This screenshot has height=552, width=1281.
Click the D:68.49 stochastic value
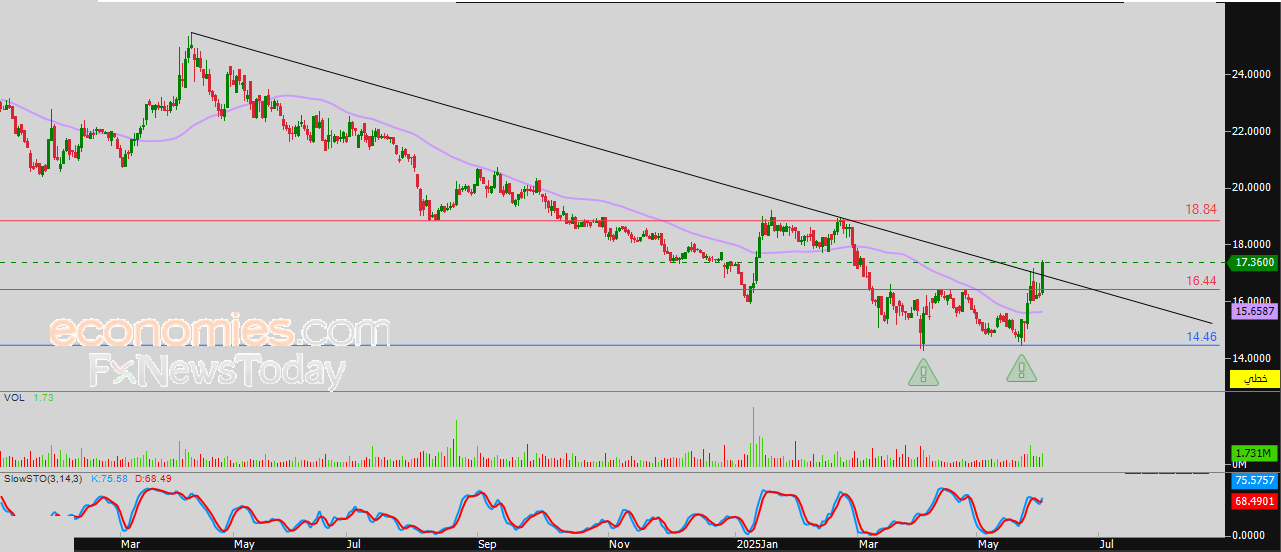pyautogui.click(x=154, y=479)
